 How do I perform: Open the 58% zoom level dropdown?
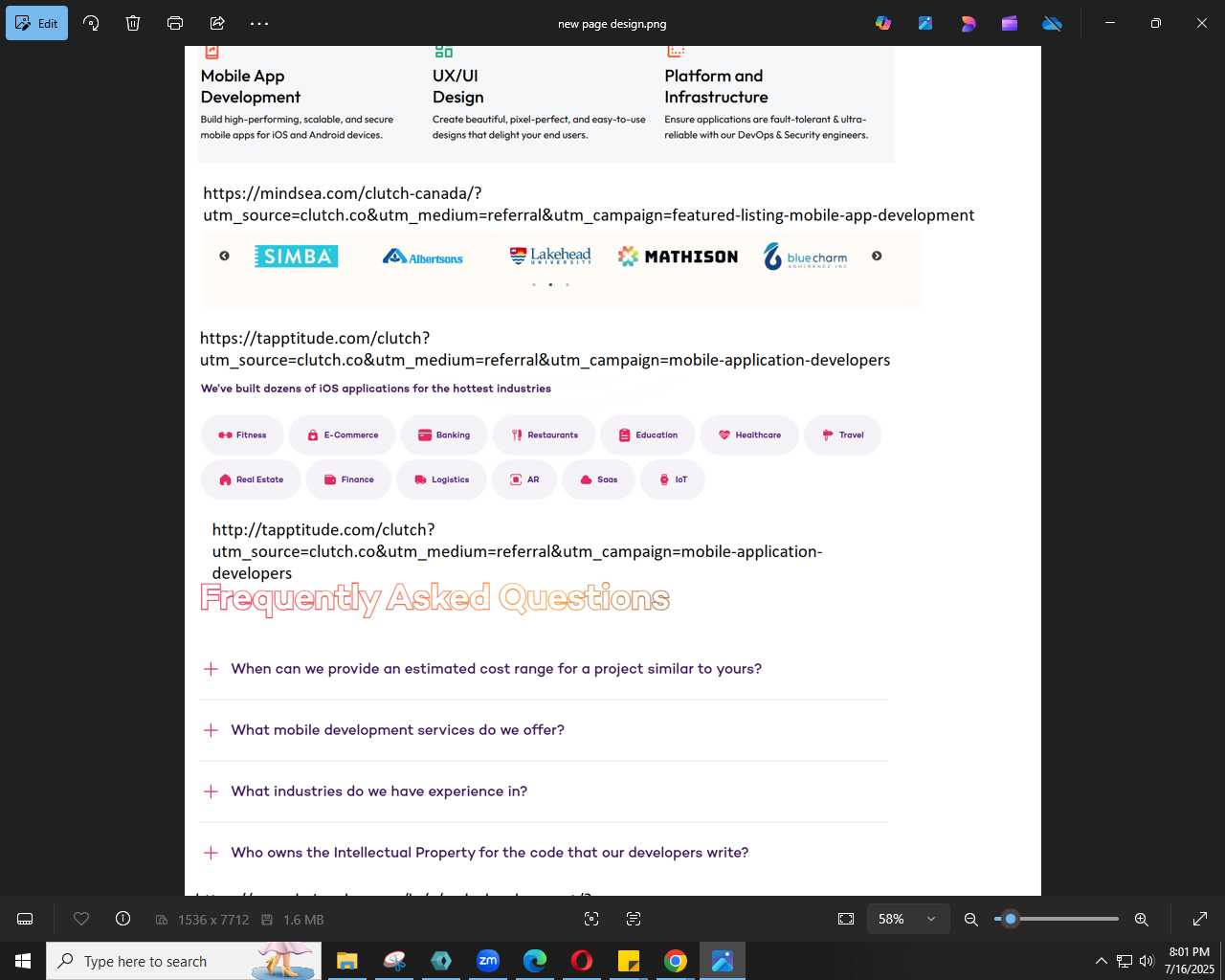(908, 919)
